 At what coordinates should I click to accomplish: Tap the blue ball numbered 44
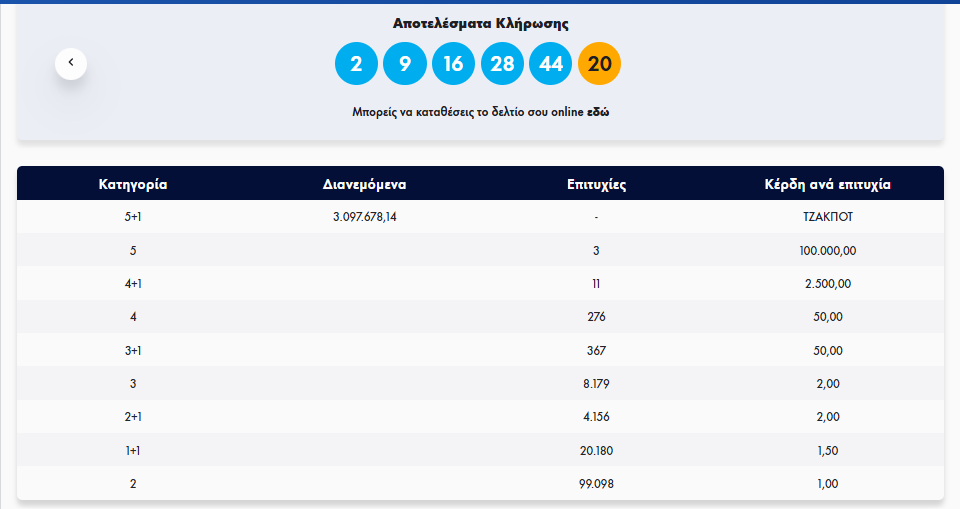pos(551,64)
